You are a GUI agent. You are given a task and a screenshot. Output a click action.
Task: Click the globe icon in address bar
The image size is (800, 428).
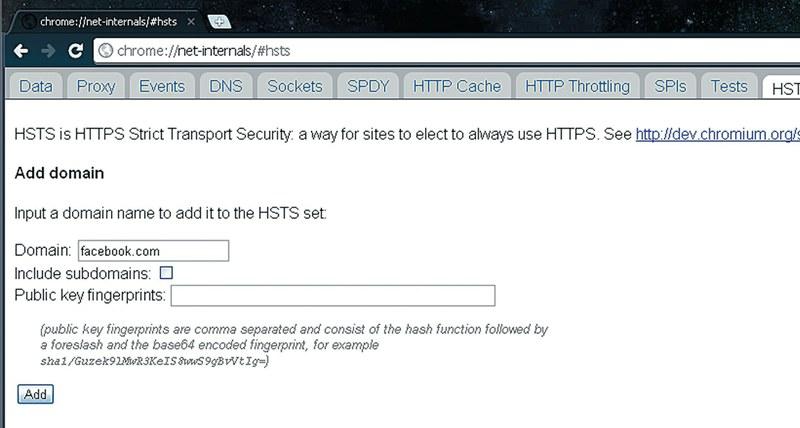point(105,51)
